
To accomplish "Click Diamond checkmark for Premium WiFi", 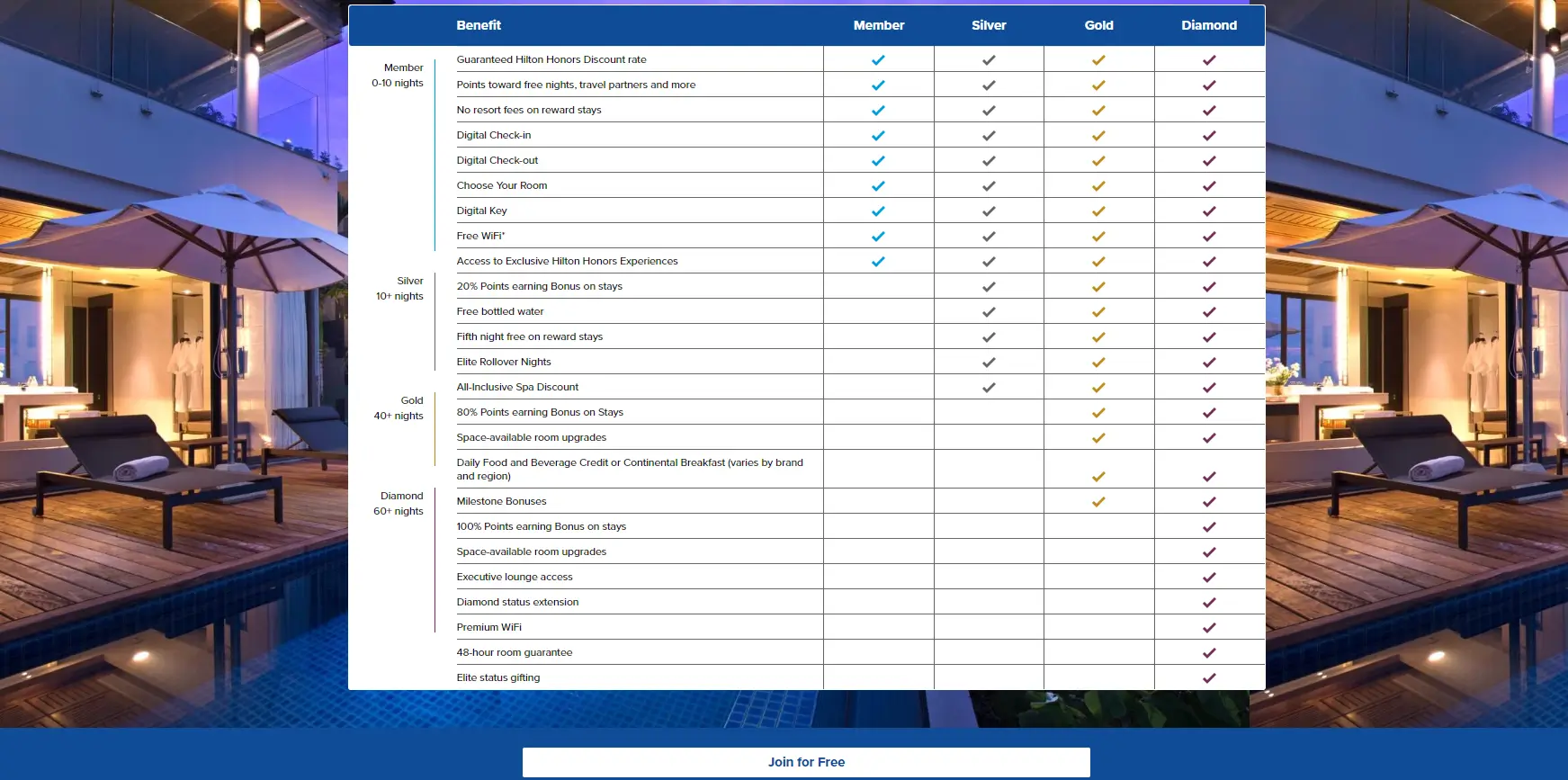I will [x=1209, y=628].
